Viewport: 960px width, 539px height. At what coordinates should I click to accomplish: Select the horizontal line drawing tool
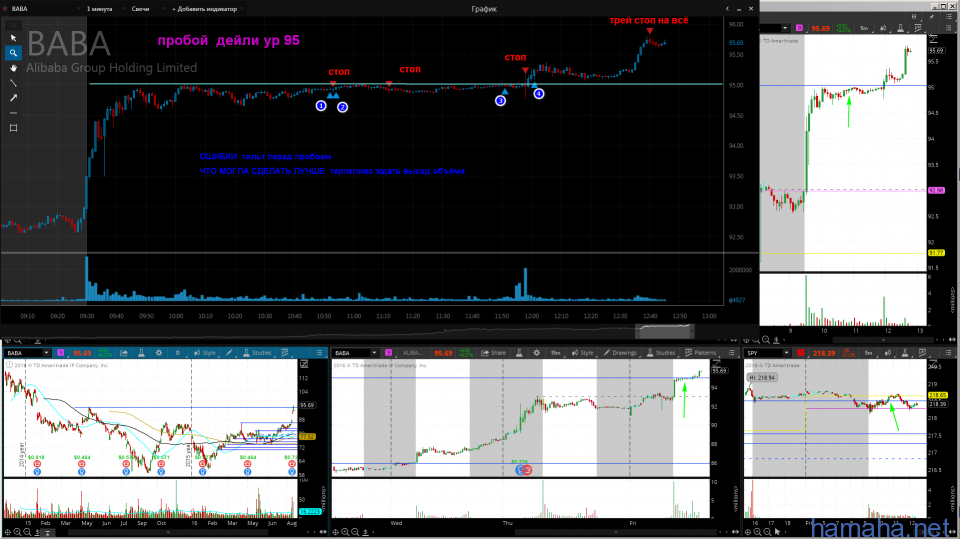(x=13, y=113)
